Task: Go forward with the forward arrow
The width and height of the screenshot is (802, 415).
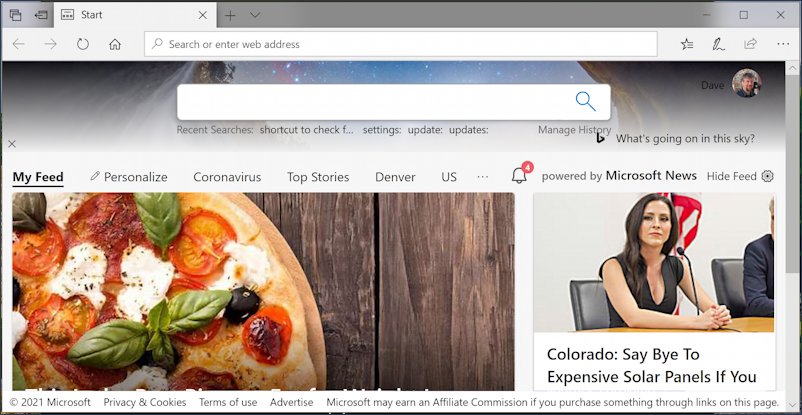Action: point(51,44)
